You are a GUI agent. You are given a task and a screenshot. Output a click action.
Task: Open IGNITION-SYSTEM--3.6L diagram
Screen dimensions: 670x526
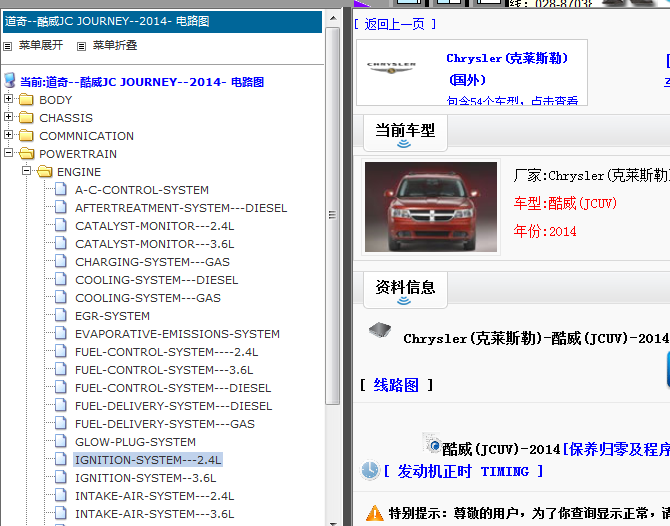pyautogui.click(x=145, y=478)
